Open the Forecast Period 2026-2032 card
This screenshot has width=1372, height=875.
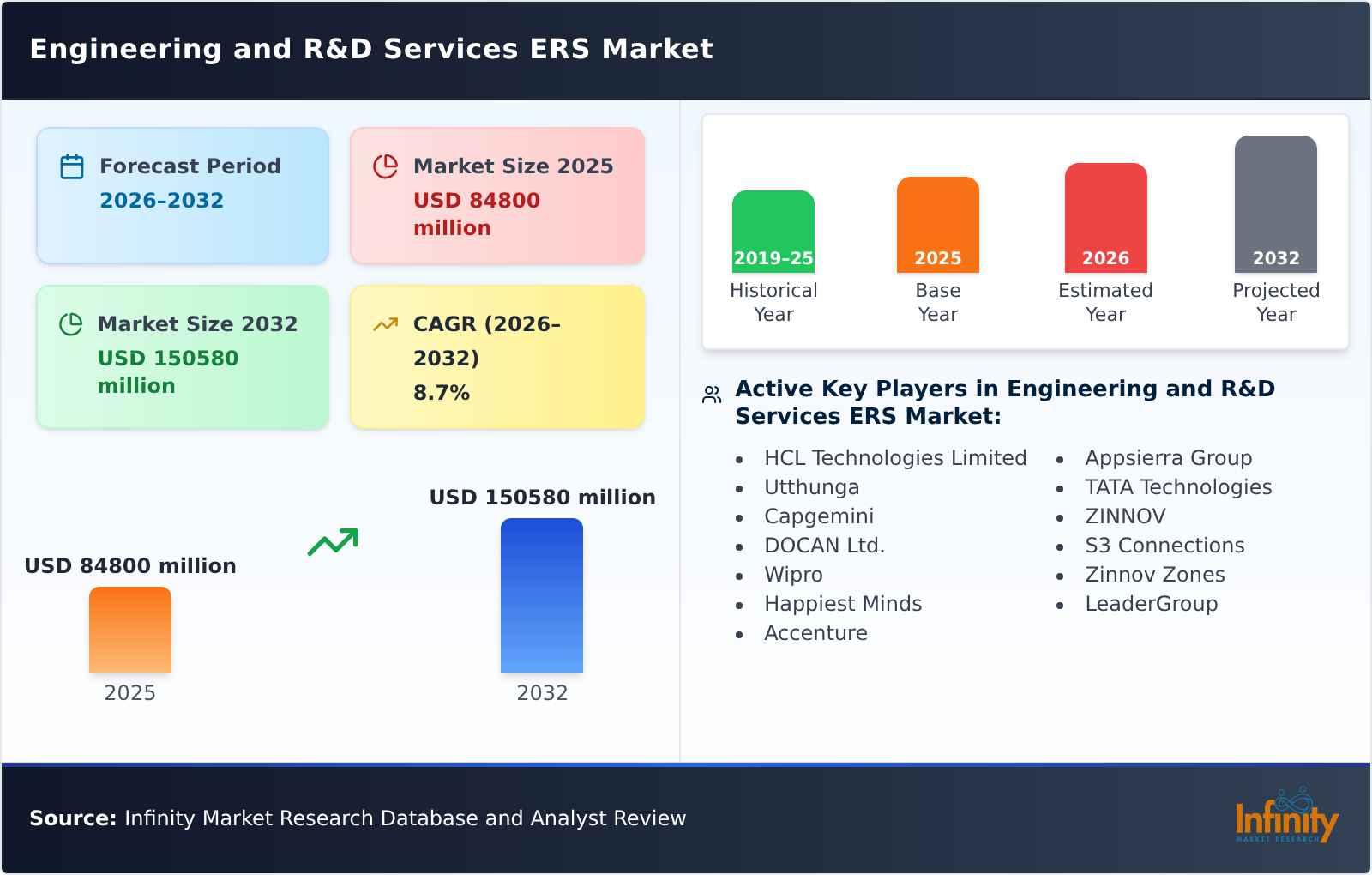pos(182,194)
